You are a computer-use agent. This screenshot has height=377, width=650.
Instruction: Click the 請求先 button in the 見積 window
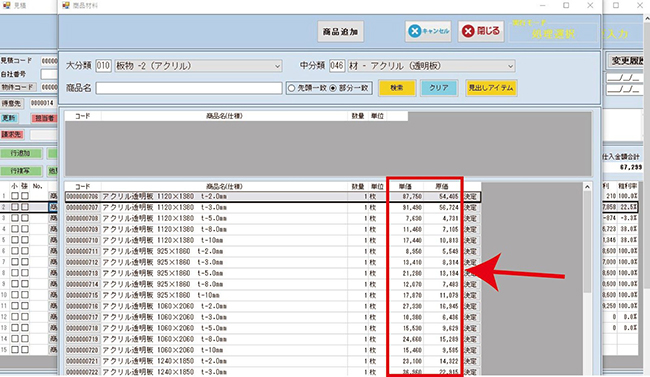pyautogui.click(x=12, y=134)
